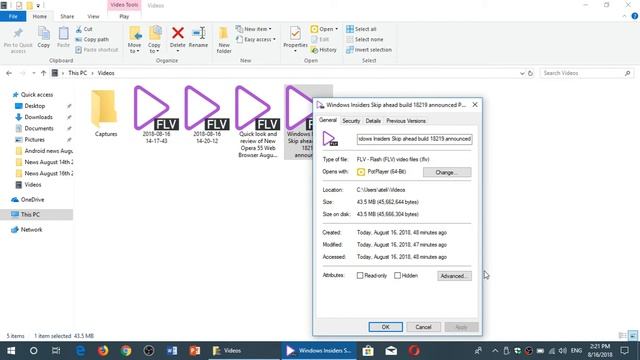Click the History ribbon item
640x360 pixels.
324,49
